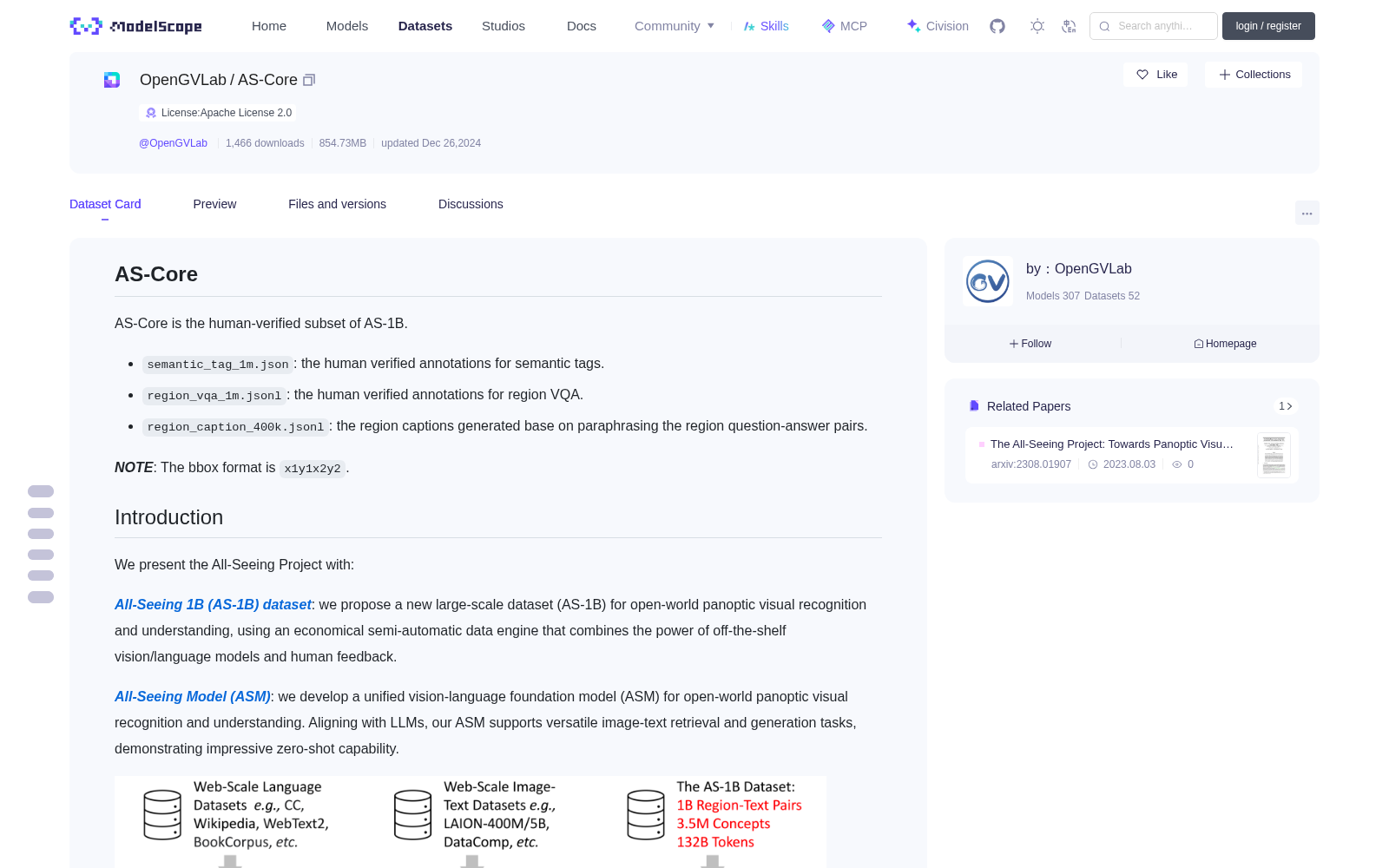Viewport: 1389px width, 868px height.
Task: Click the AS-Core dataset avatar icon
Action: (112, 80)
